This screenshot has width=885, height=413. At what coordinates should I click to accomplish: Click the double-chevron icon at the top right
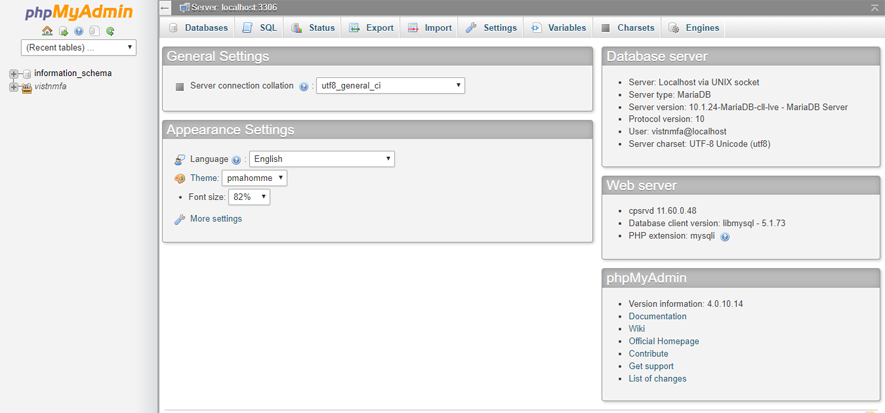click(874, 7)
